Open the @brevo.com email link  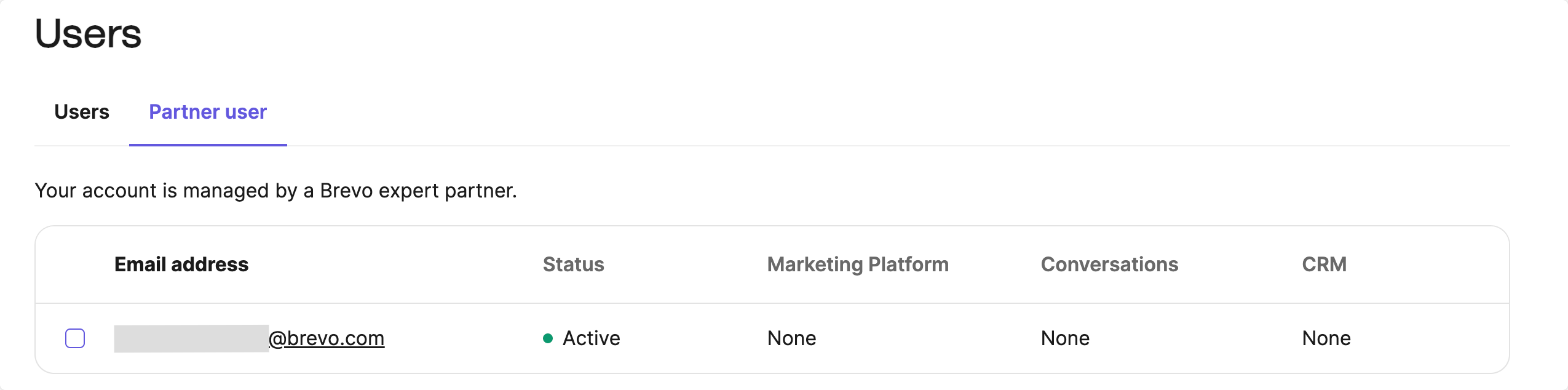click(327, 338)
